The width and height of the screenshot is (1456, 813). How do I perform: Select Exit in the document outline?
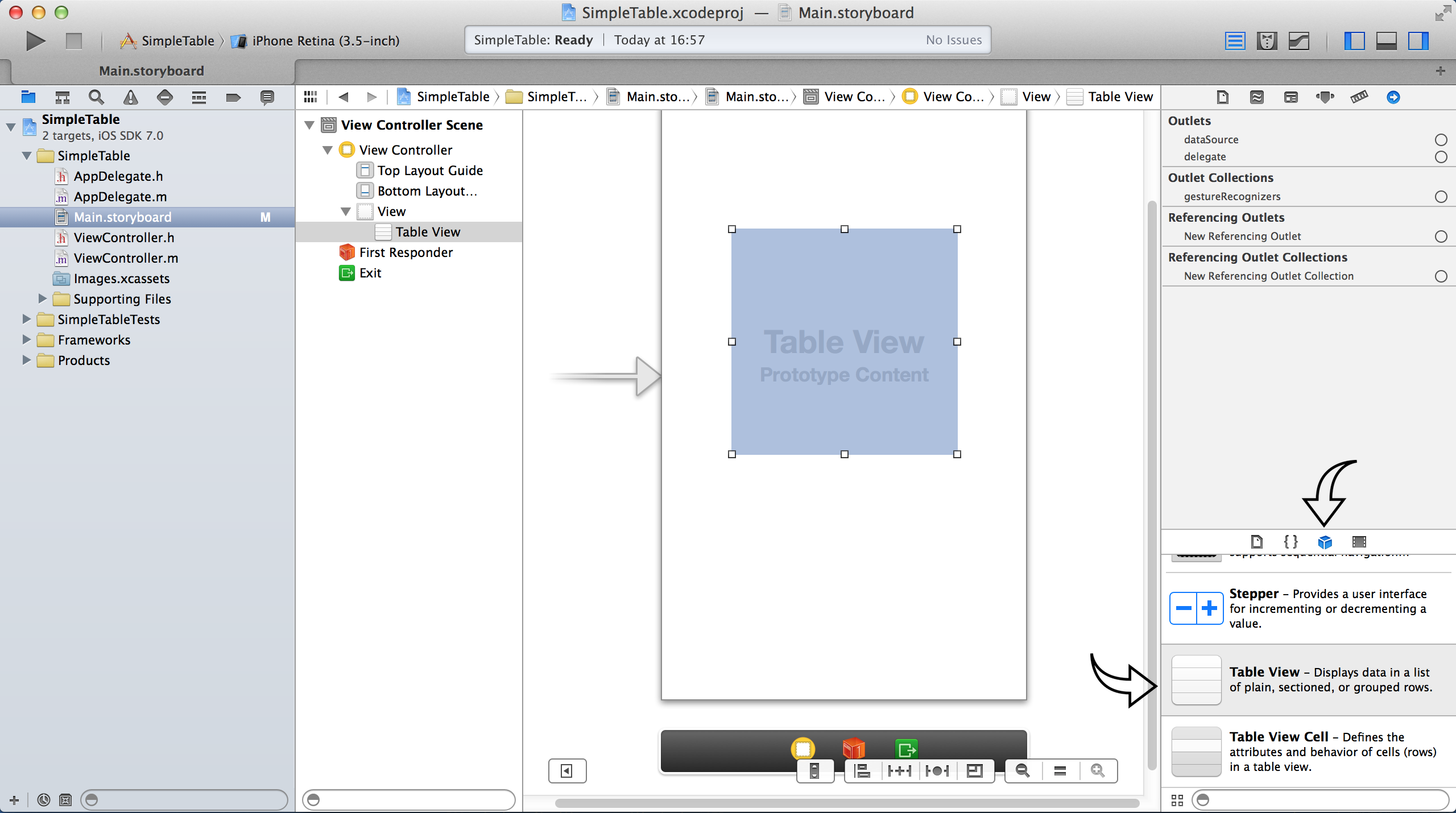[360, 273]
